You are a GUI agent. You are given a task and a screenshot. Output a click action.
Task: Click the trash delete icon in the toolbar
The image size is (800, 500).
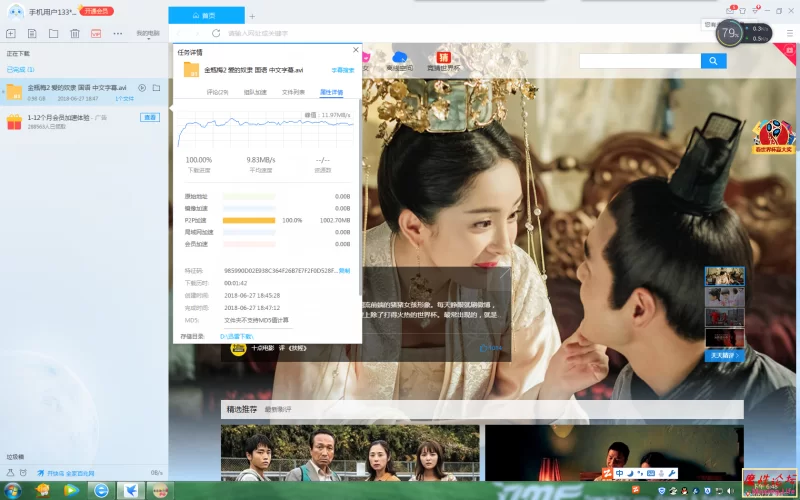pyautogui.click(x=75, y=34)
